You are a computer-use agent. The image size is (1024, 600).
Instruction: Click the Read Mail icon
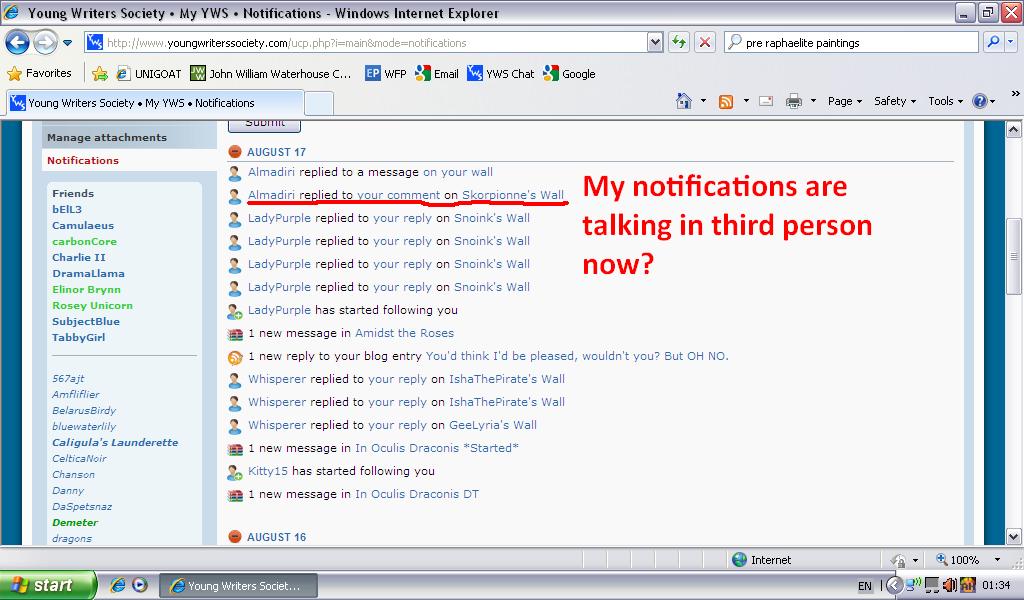point(766,101)
